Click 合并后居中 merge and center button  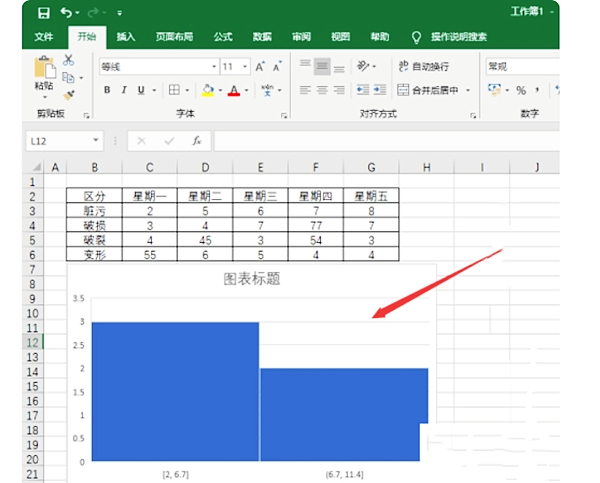click(434, 90)
